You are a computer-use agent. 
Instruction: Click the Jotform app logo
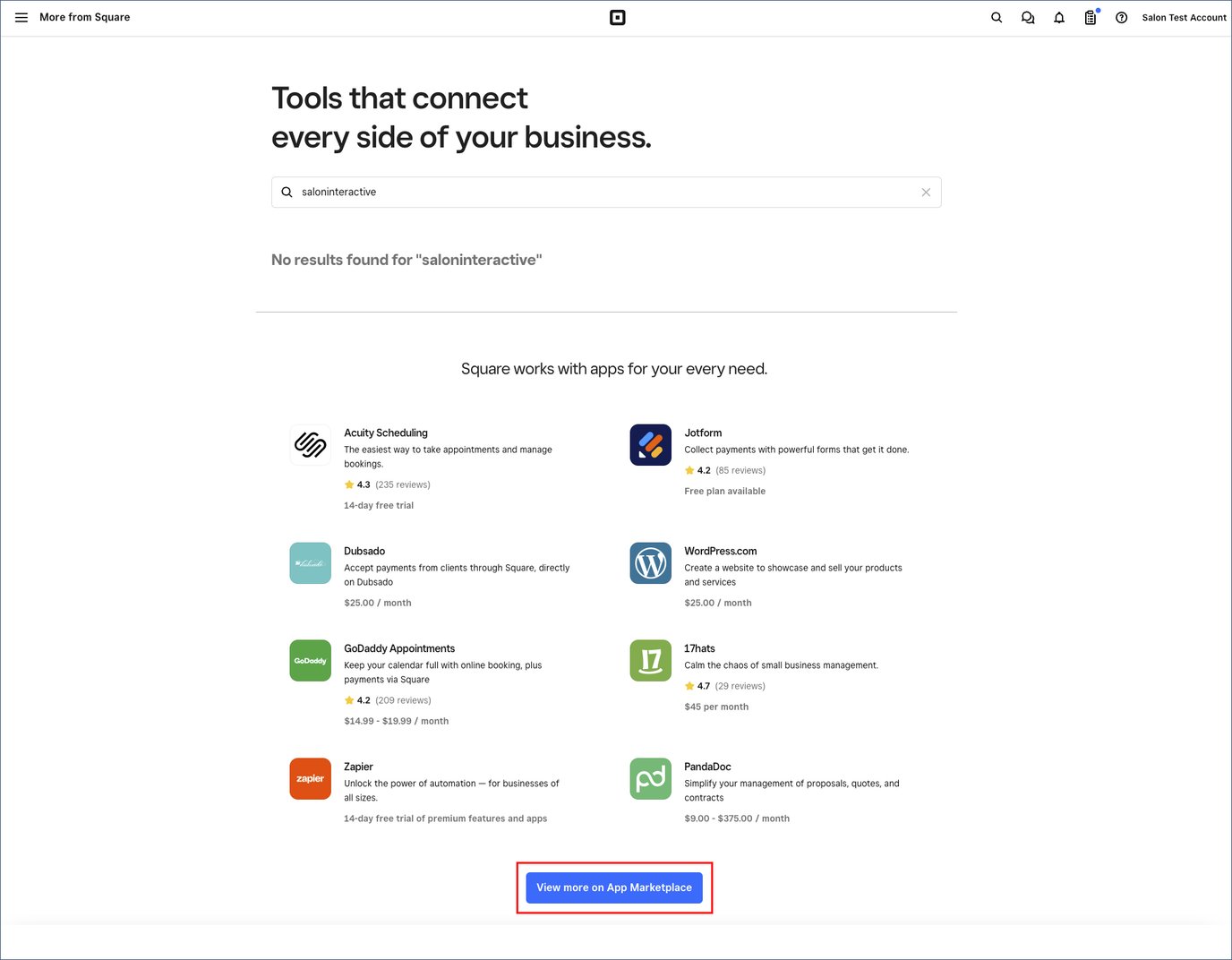tap(651, 445)
